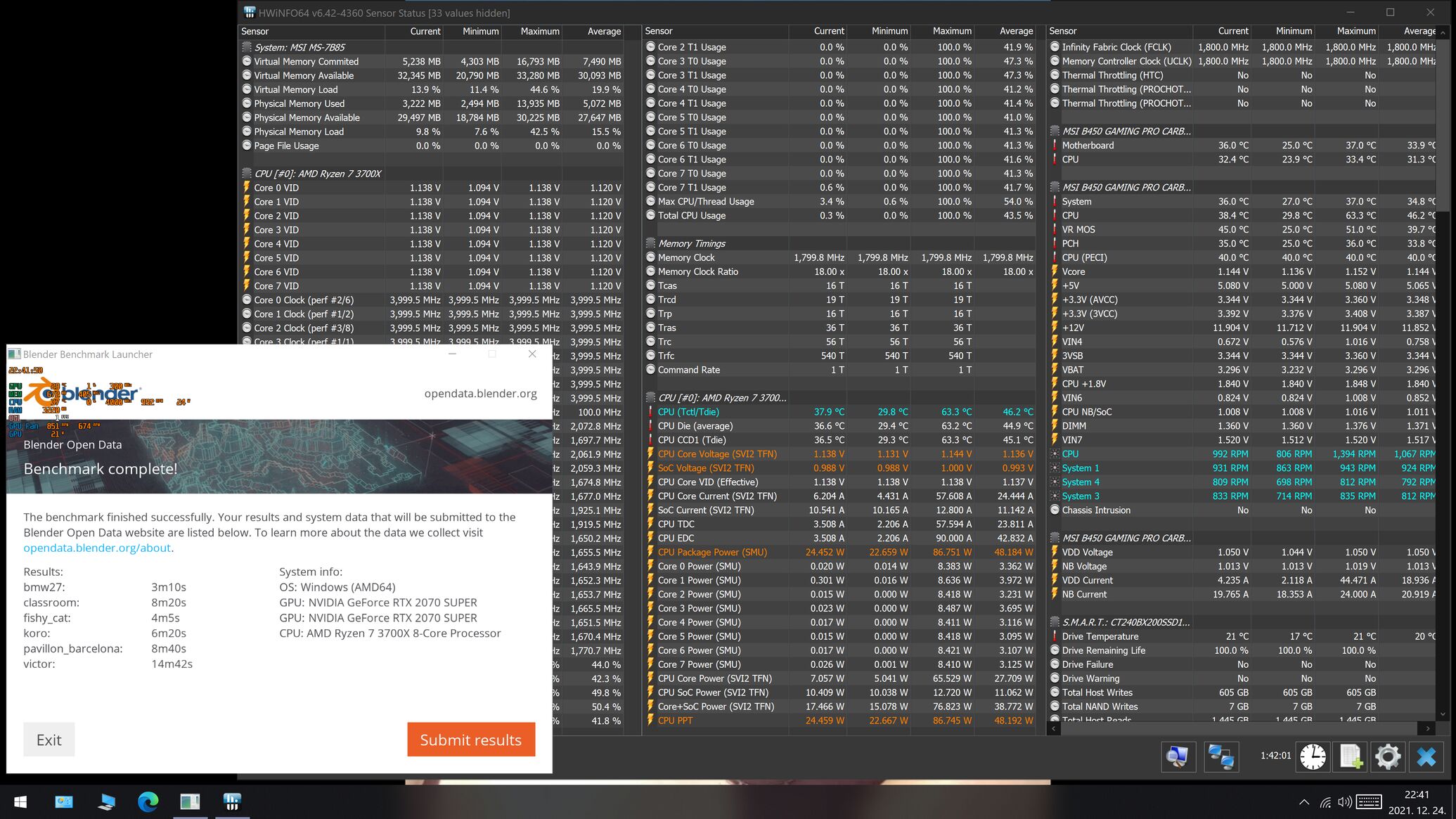The image size is (1456, 819).
Task: Select the CPU Package Power (SMU) row
Action: (712, 552)
